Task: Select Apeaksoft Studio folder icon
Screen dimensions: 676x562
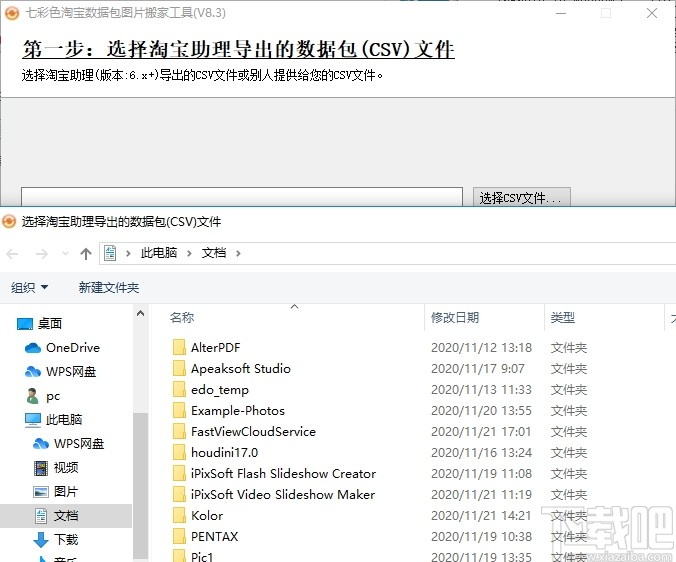Action: (179, 368)
